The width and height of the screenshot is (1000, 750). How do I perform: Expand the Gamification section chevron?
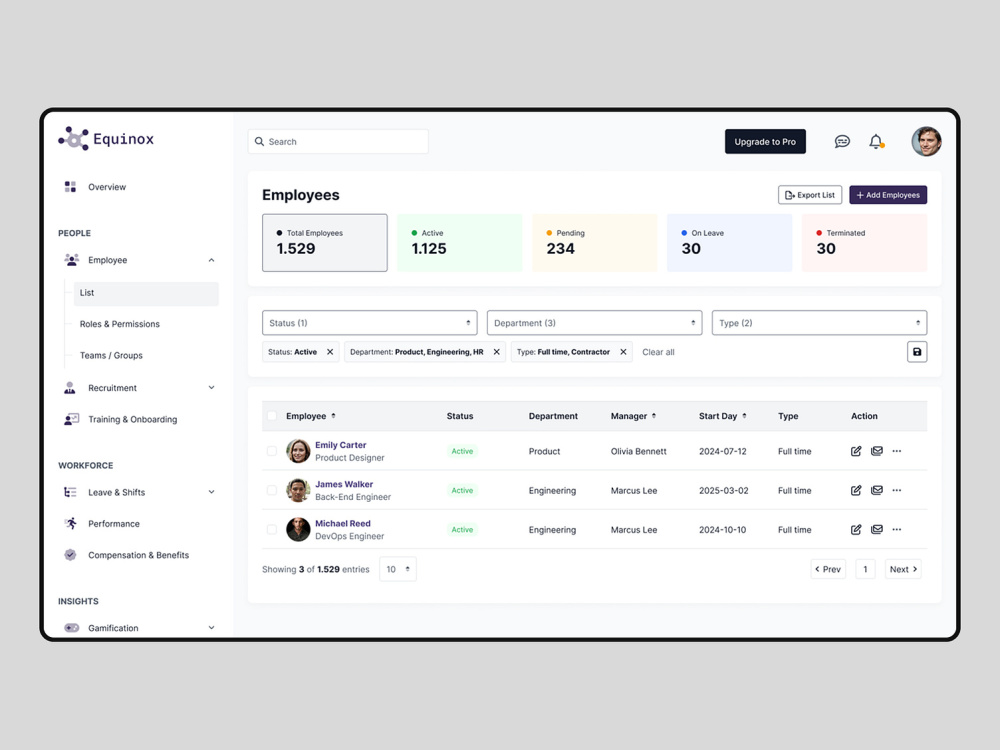pyautogui.click(x=211, y=628)
